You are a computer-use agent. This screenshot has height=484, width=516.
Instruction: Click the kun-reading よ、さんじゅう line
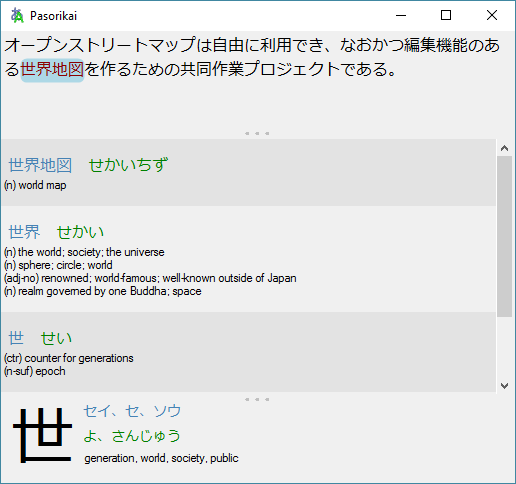pyautogui.click(x=132, y=436)
